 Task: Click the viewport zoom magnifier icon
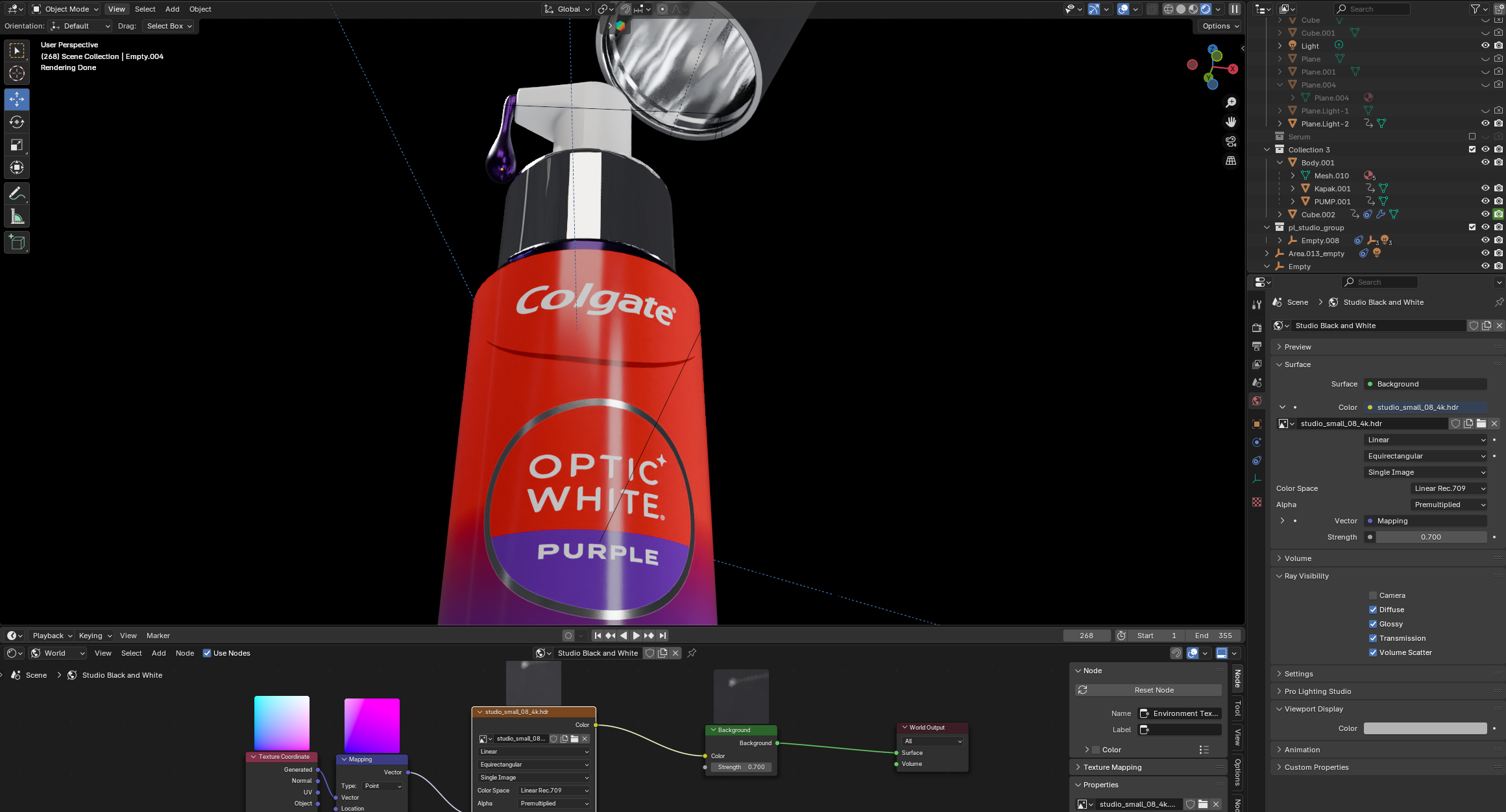pos(1231,102)
